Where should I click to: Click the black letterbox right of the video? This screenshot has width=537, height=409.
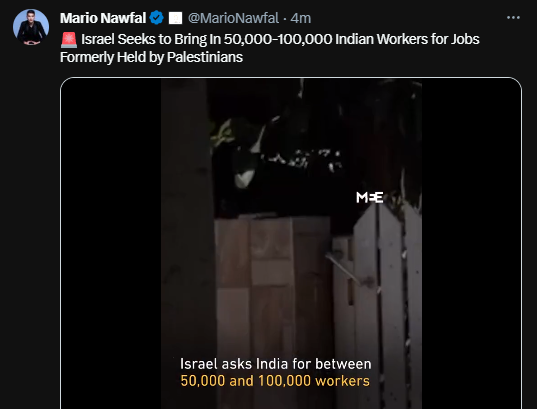click(472, 243)
